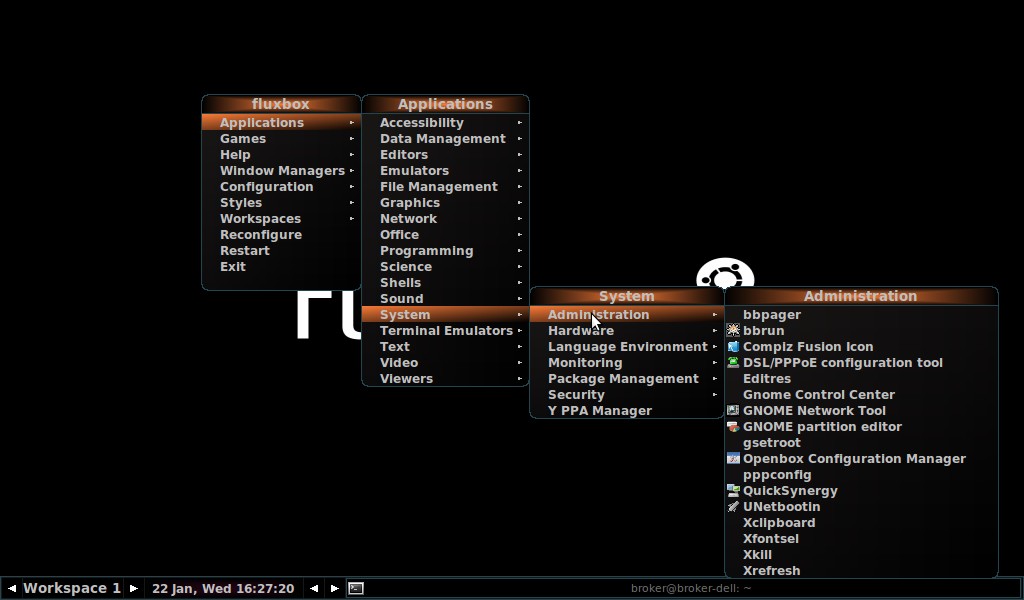Expand the Data Management submenu
The image size is (1024, 600).
coord(445,138)
